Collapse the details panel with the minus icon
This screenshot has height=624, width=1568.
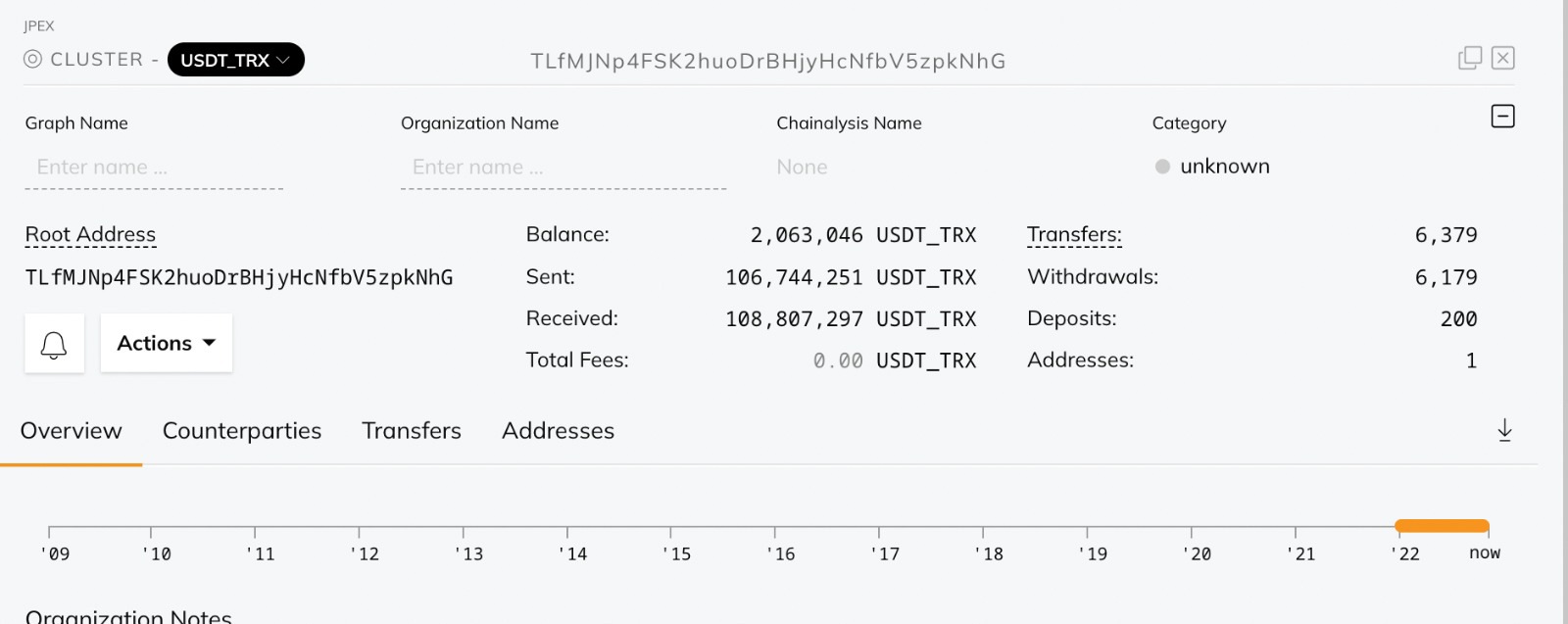pos(1502,116)
